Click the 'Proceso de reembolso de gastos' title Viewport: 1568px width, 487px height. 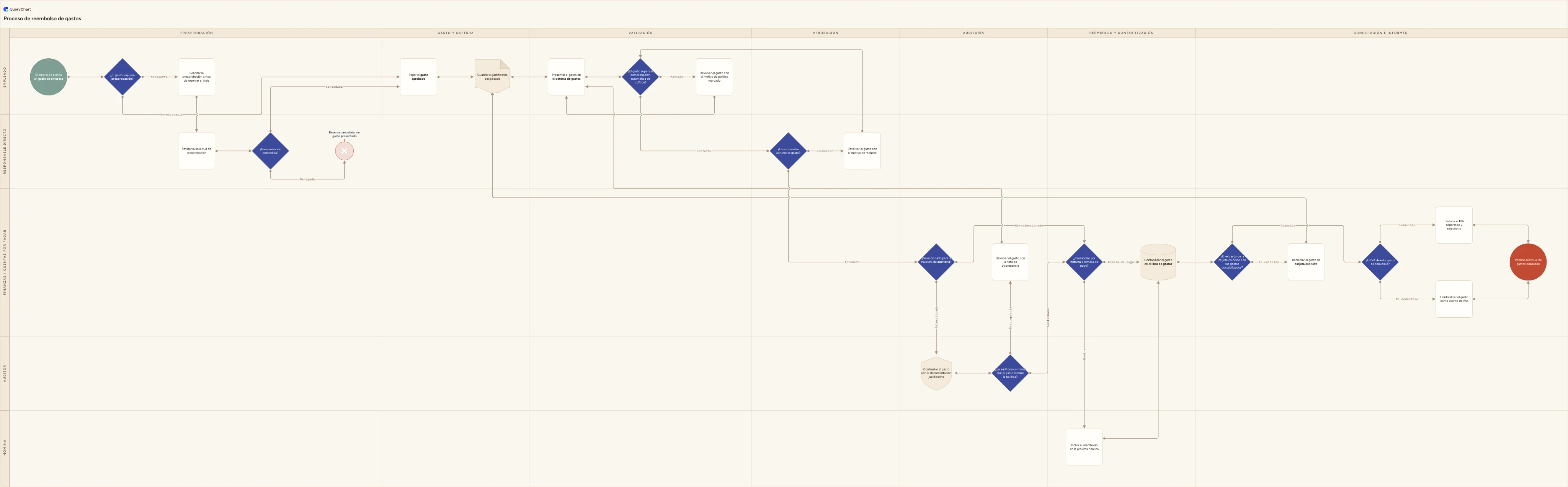coord(42,19)
